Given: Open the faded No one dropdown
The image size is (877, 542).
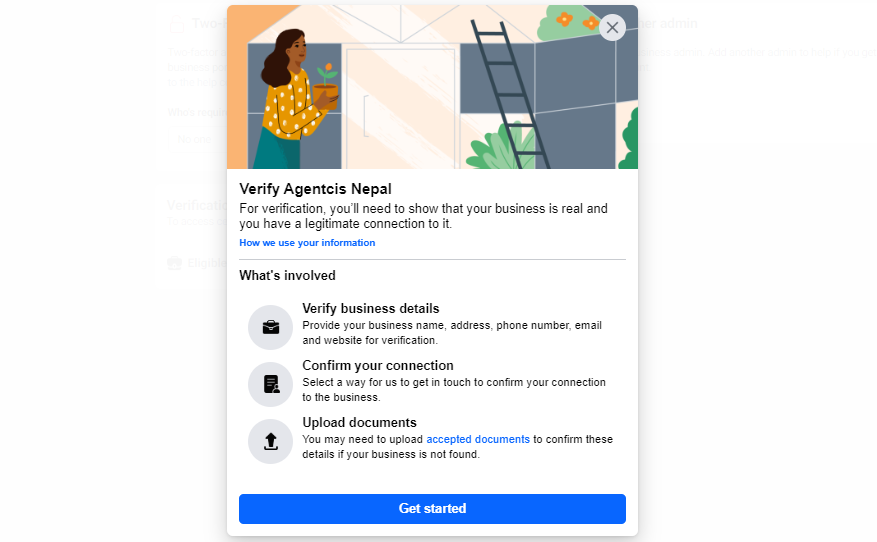Looking at the screenshot, I should (x=197, y=139).
